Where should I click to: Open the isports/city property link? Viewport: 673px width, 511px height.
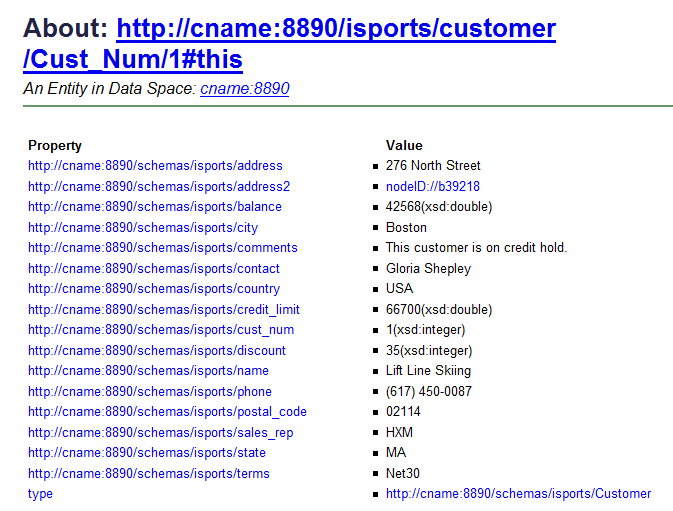coord(142,227)
